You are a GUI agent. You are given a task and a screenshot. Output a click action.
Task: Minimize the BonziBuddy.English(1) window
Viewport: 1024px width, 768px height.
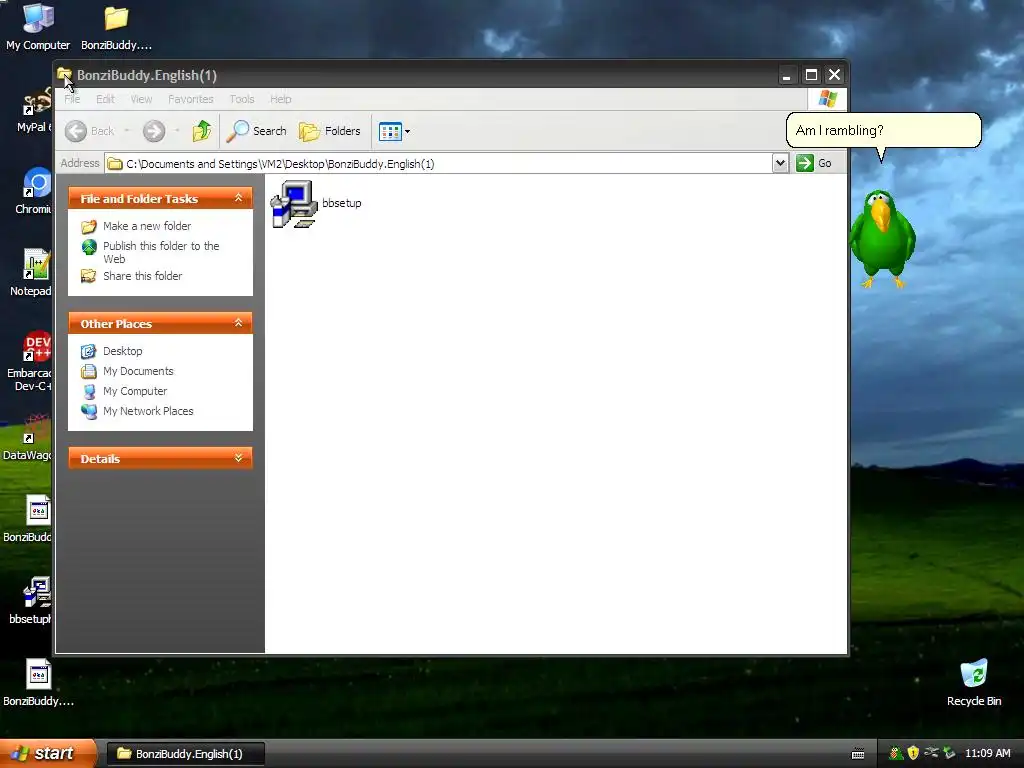[787, 75]
